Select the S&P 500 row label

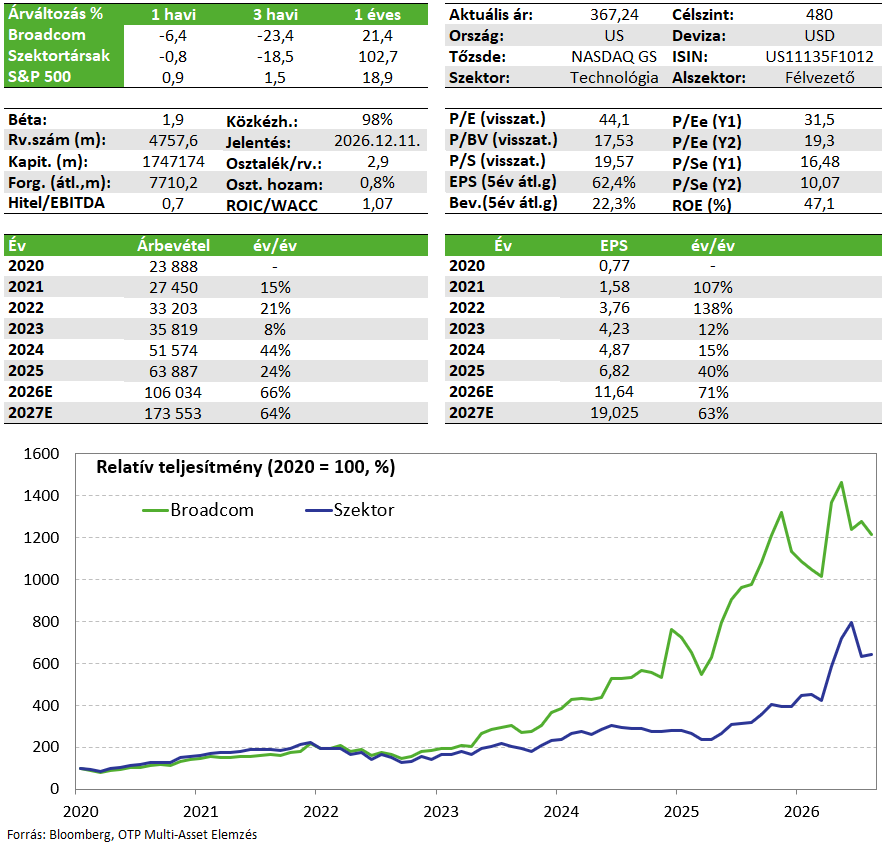point(40,77)
